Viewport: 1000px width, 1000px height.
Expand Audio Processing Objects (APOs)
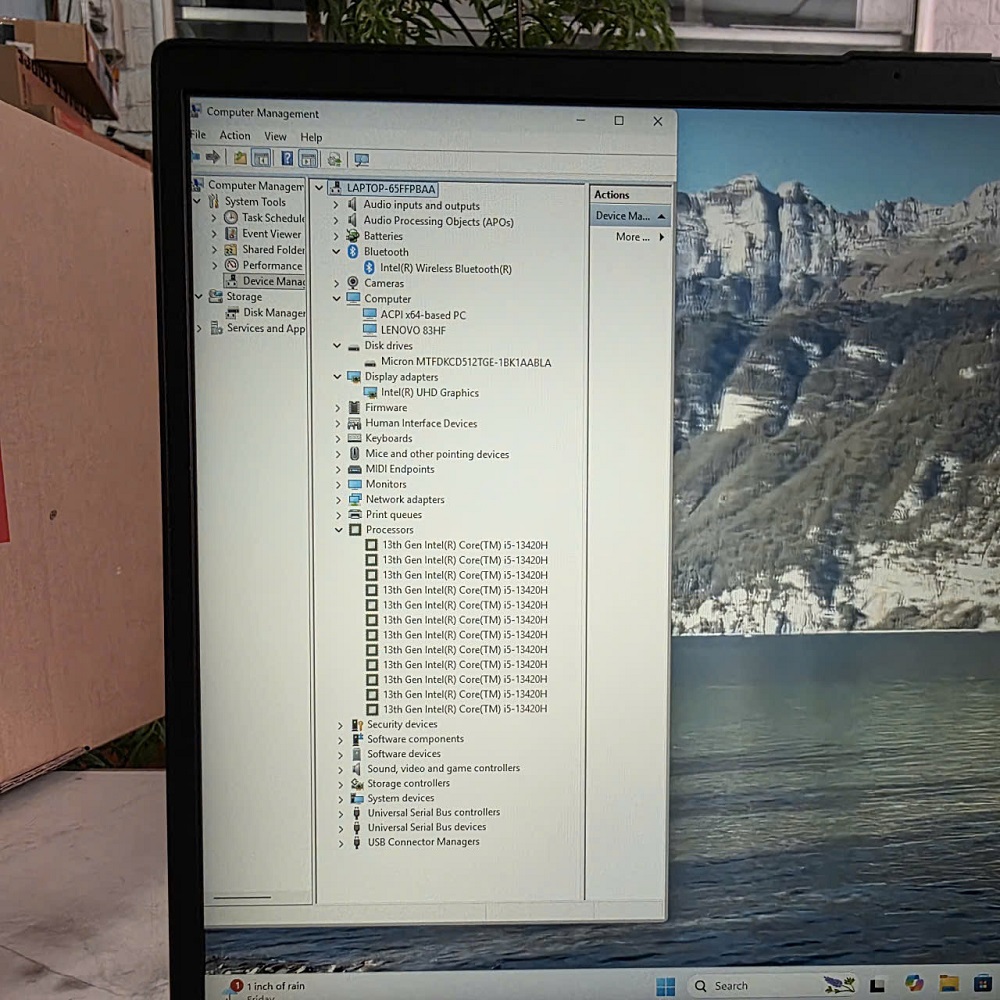pyautogui.click(x=335, y=220)
